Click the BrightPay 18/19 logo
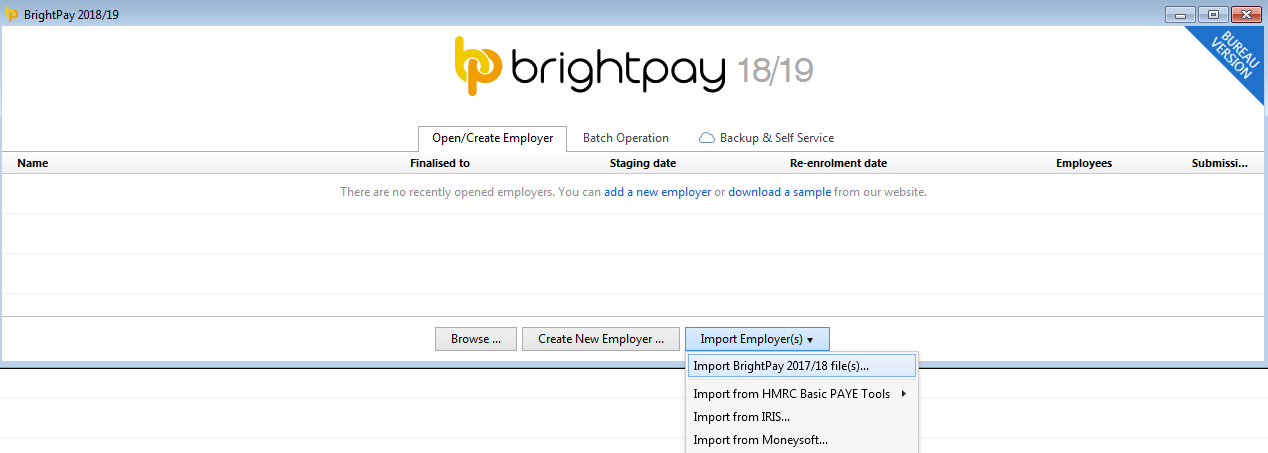1268x453 pixels. click(x=633, y=66)
